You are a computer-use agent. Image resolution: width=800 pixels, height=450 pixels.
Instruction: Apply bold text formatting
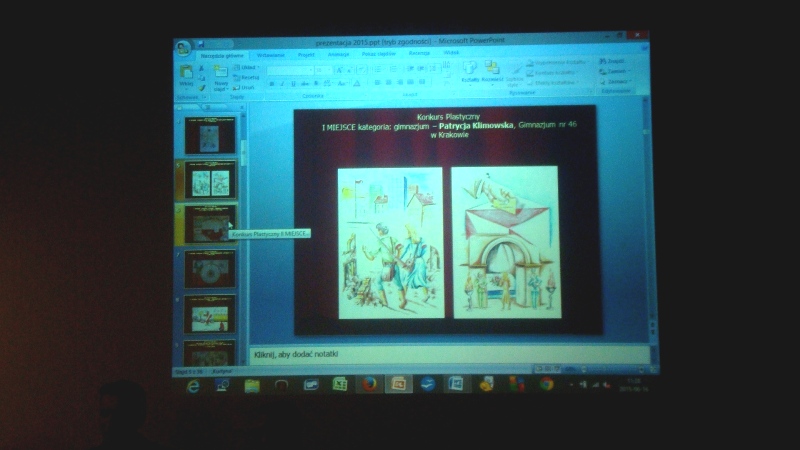[x=272, y=84]
